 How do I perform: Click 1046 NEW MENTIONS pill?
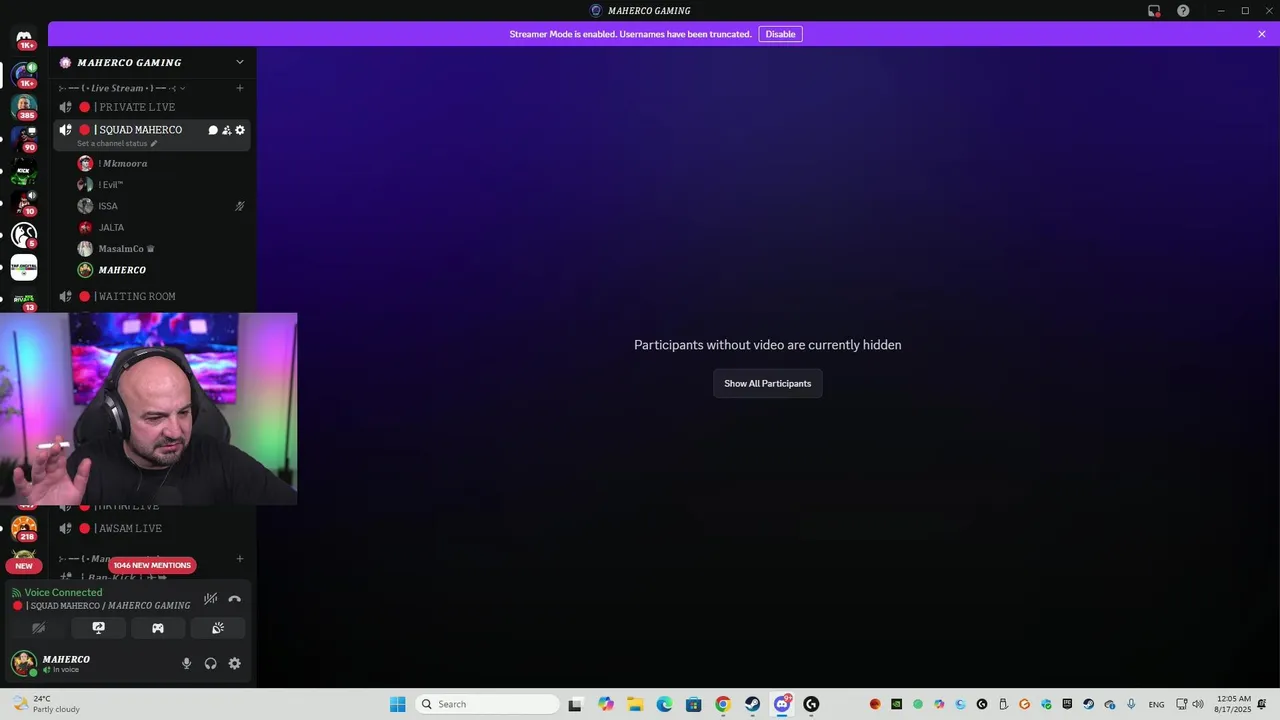(151, 565)
